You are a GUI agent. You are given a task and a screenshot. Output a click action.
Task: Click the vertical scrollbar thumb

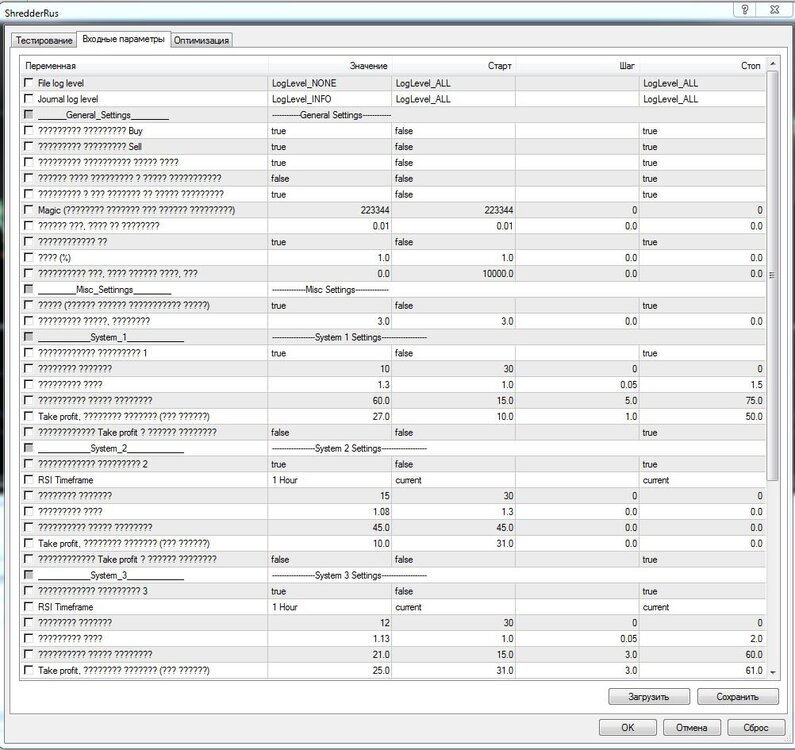[x=773, y=275]
